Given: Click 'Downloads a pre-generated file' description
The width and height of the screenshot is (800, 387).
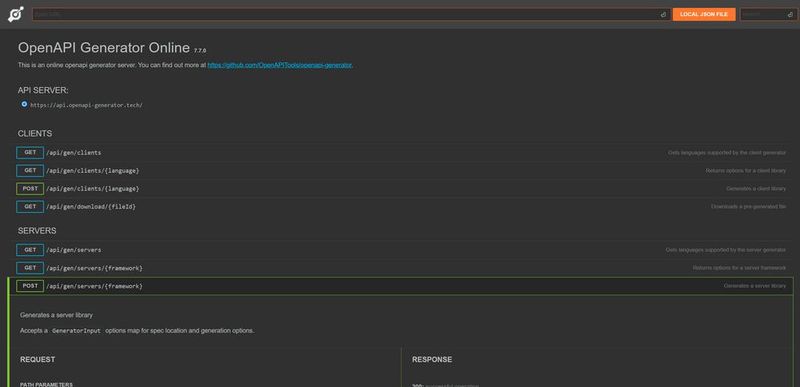Looking at the screenshot, I should tap(748, 207).
